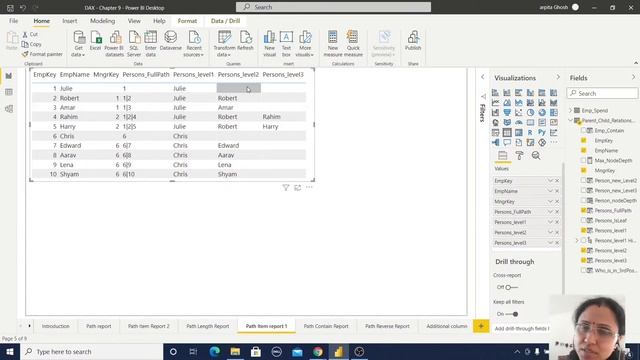Open the File menu
The image size is (640, 360).
(x=13, y=21)
